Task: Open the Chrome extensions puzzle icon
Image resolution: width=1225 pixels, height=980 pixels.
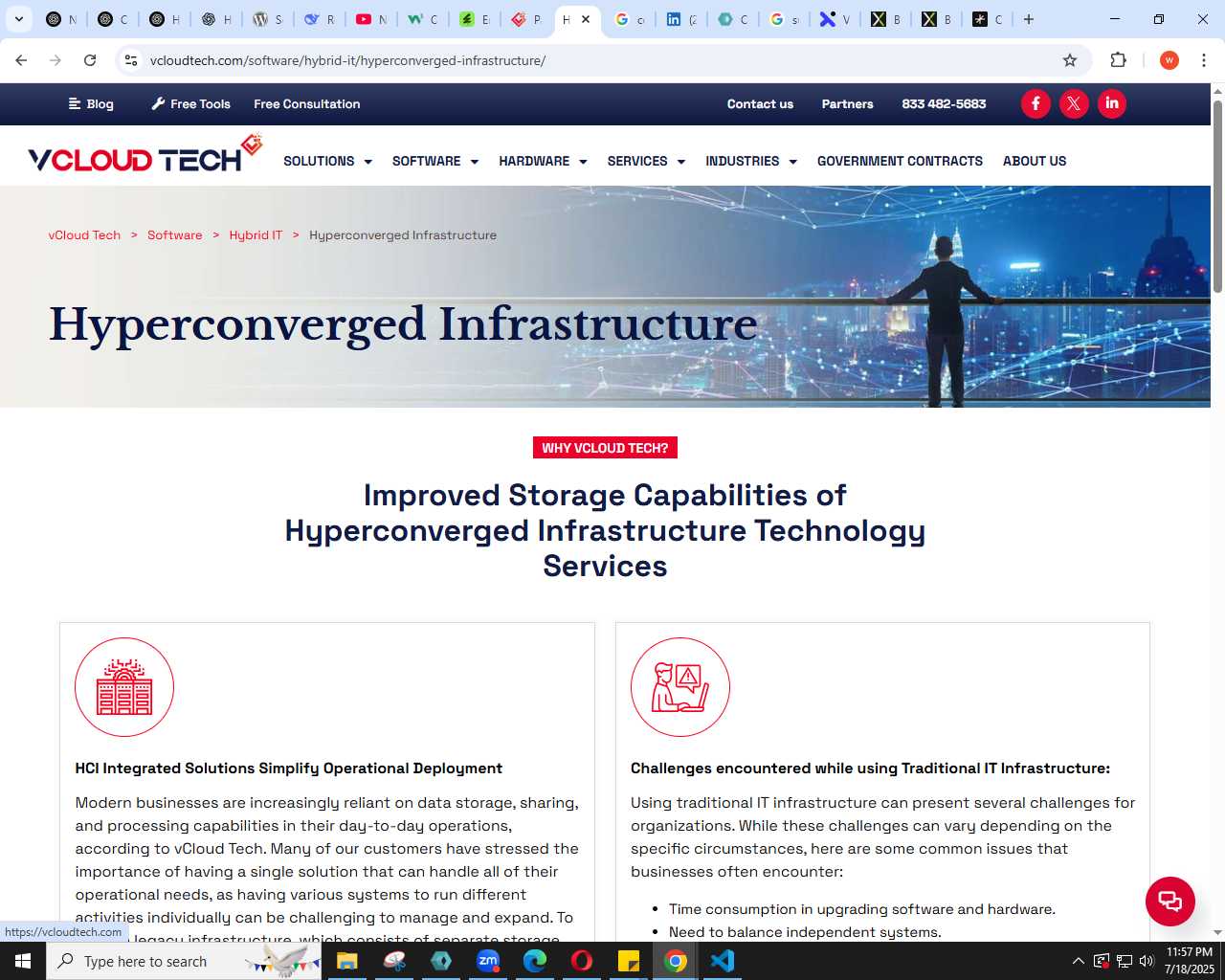Action: 1119,60
